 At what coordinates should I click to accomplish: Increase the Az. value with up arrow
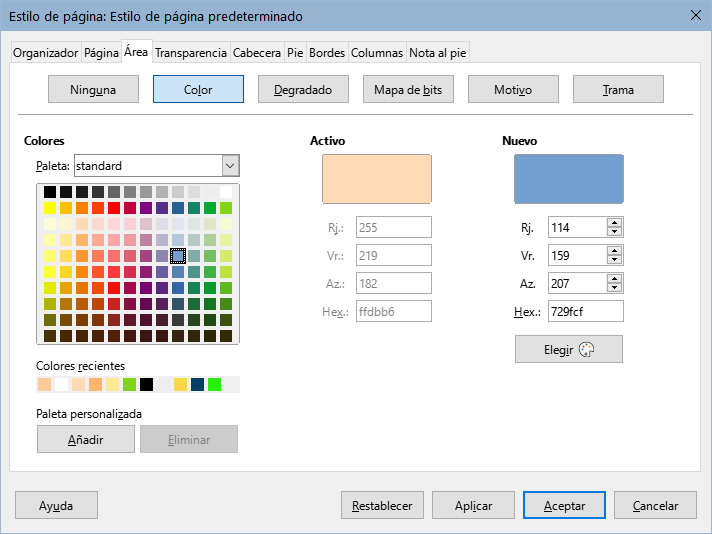[x=615, y=279]
